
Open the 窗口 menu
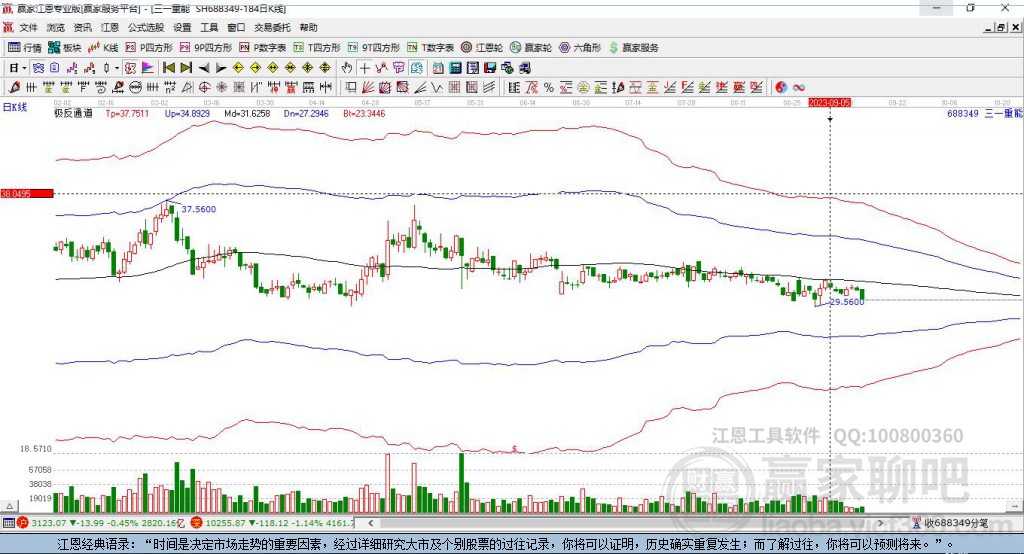pos(236,27)
